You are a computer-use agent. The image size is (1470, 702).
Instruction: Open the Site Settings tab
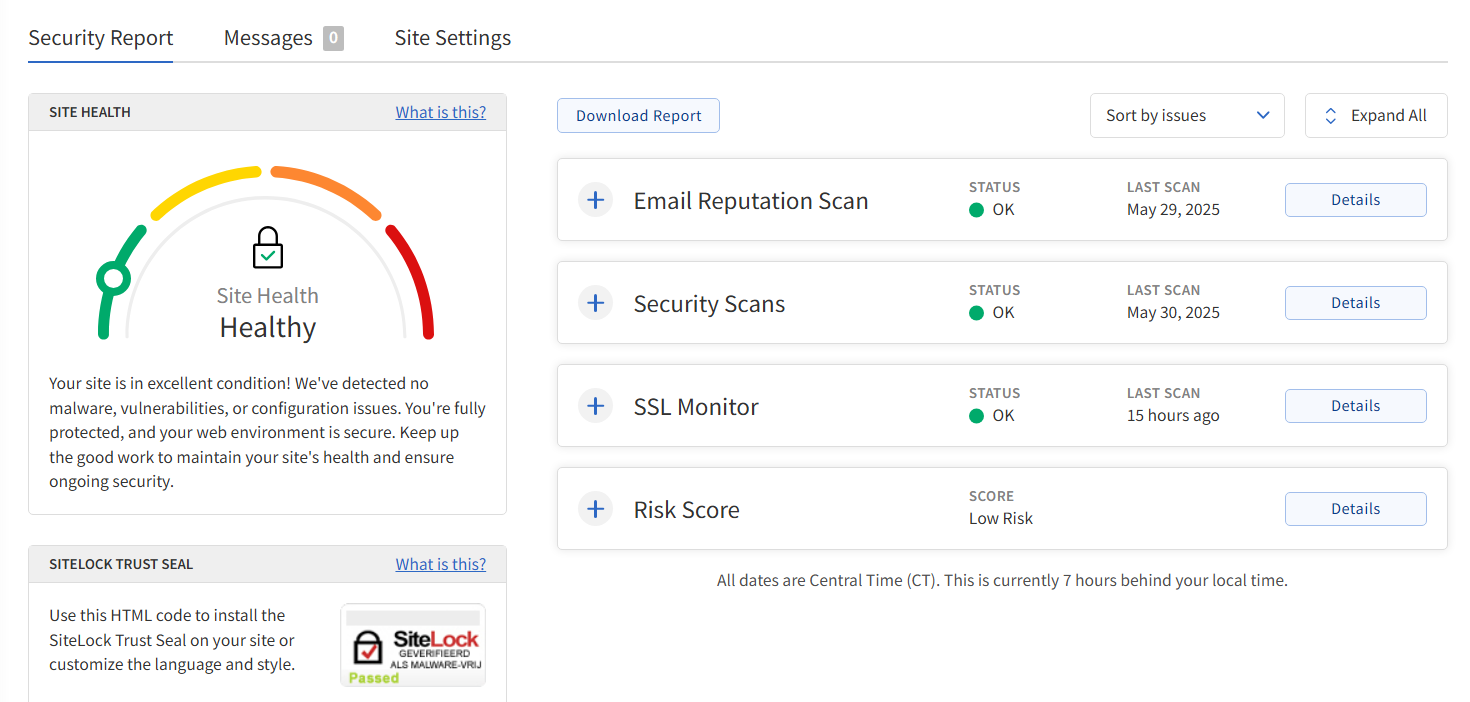(x=453, y=38)
